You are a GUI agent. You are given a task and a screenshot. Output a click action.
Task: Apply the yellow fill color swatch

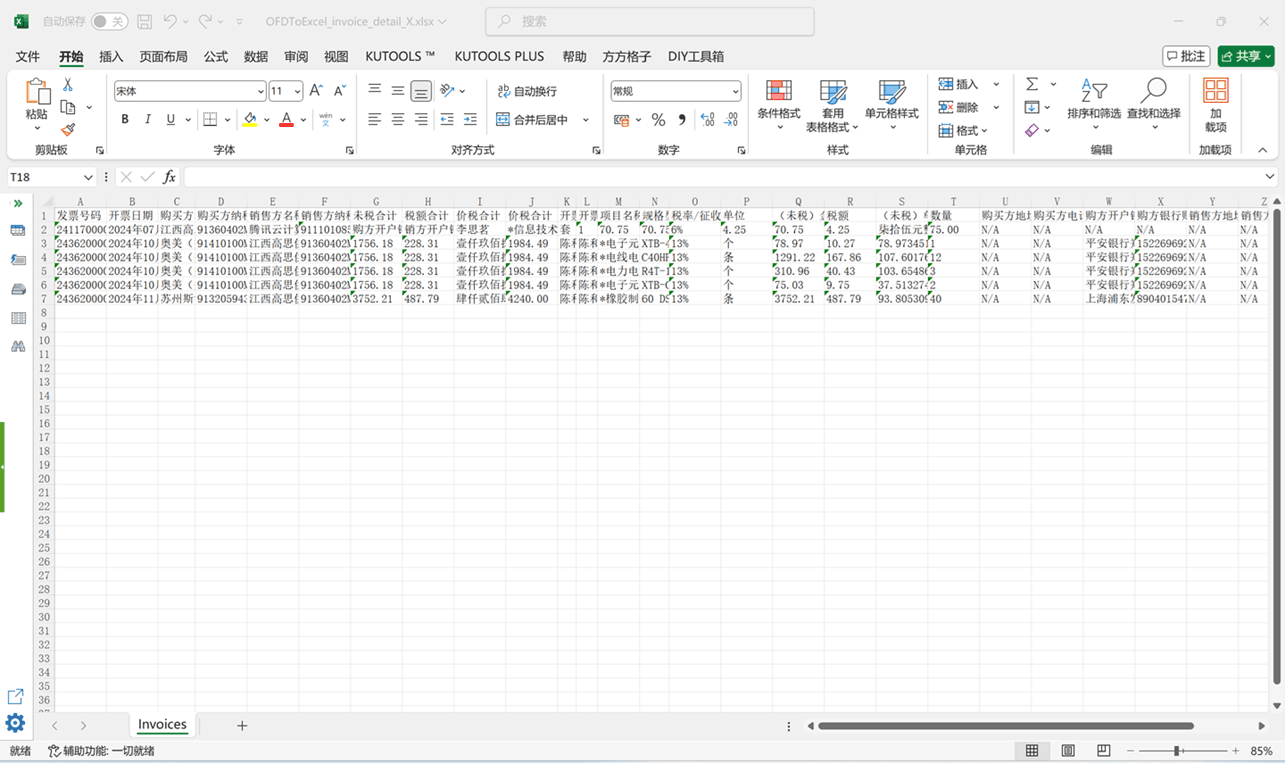click(x=250, y=120)
